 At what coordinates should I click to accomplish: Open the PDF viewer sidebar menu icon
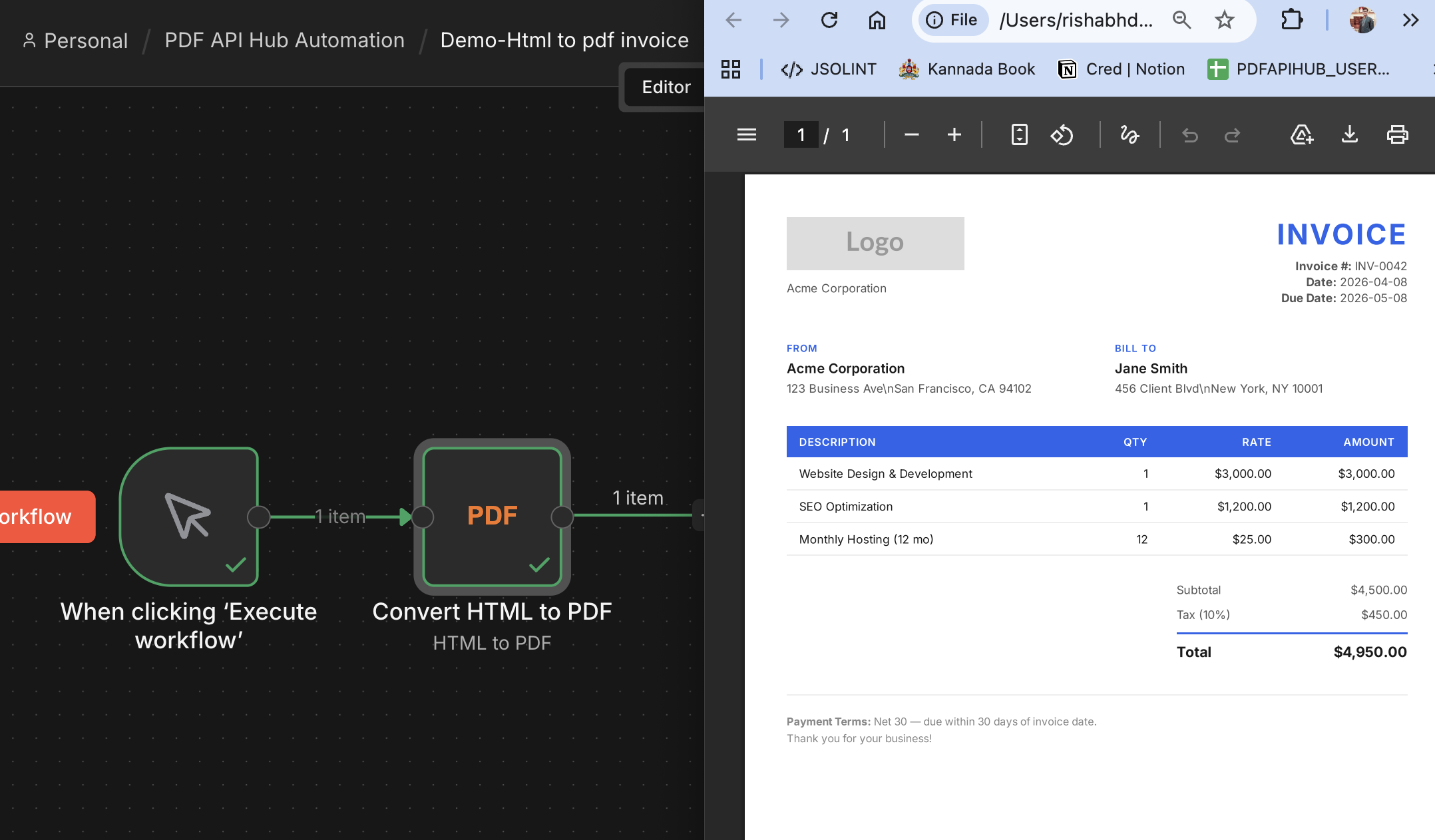coord(746,135)
